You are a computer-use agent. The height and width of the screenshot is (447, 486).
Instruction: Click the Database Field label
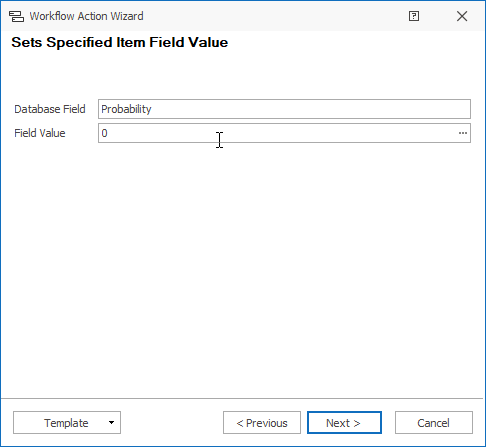pos(50,109)
